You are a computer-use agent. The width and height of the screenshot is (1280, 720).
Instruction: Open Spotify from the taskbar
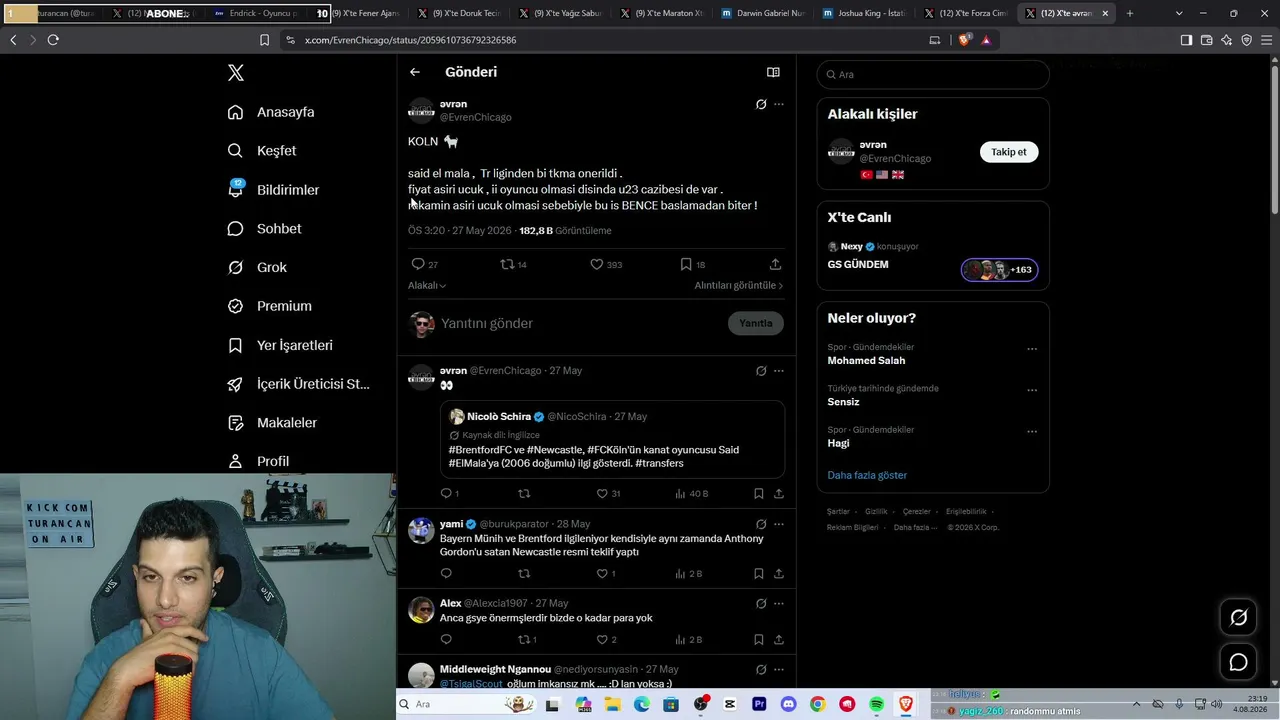[876, 705]
